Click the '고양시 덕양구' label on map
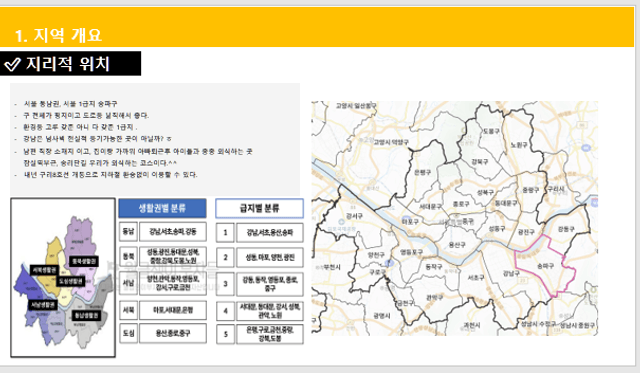 (391, 142)
